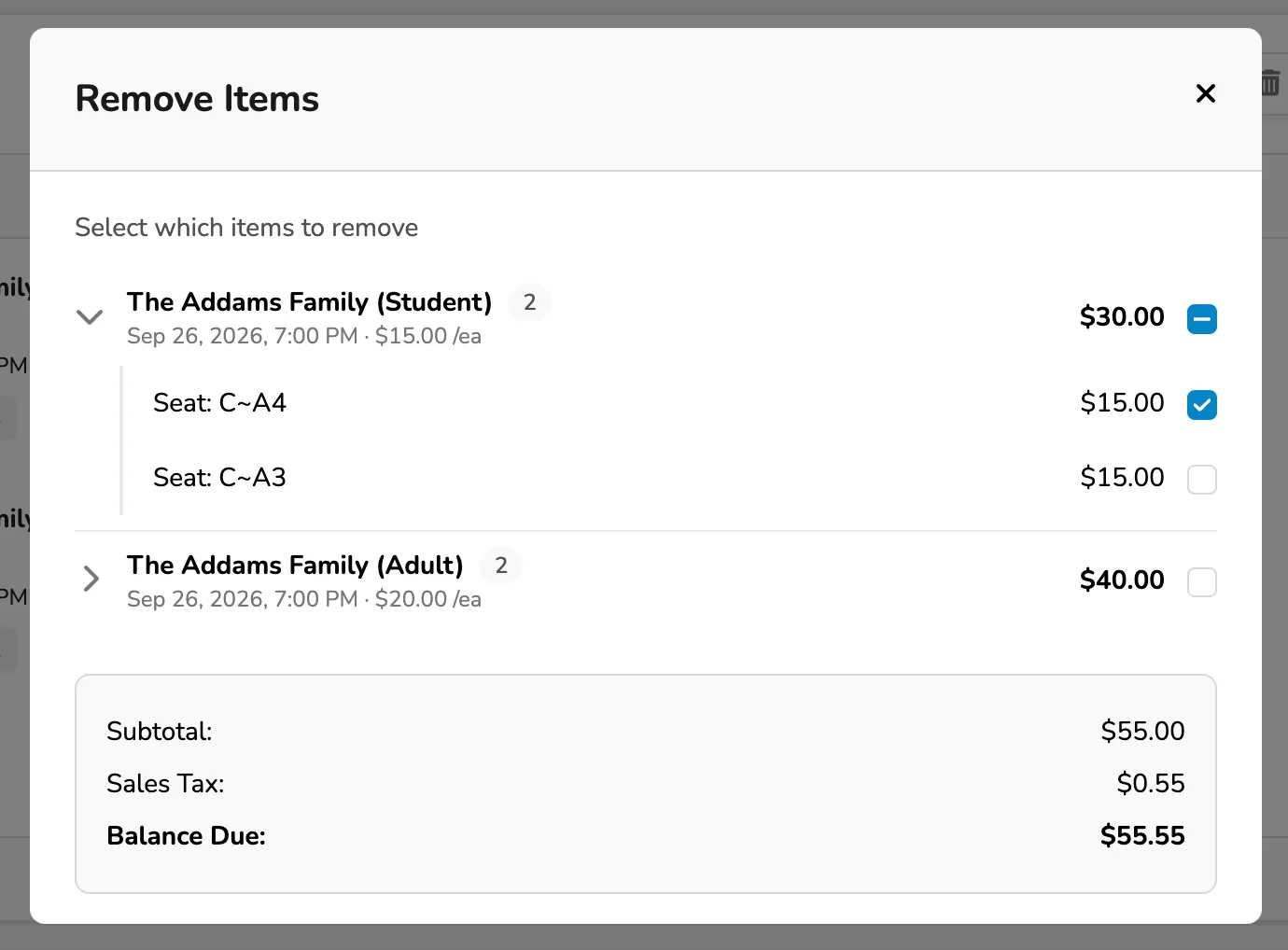Click the $30.00 Student total price
1288x950 pixels.
click(x=1122, y=317)
